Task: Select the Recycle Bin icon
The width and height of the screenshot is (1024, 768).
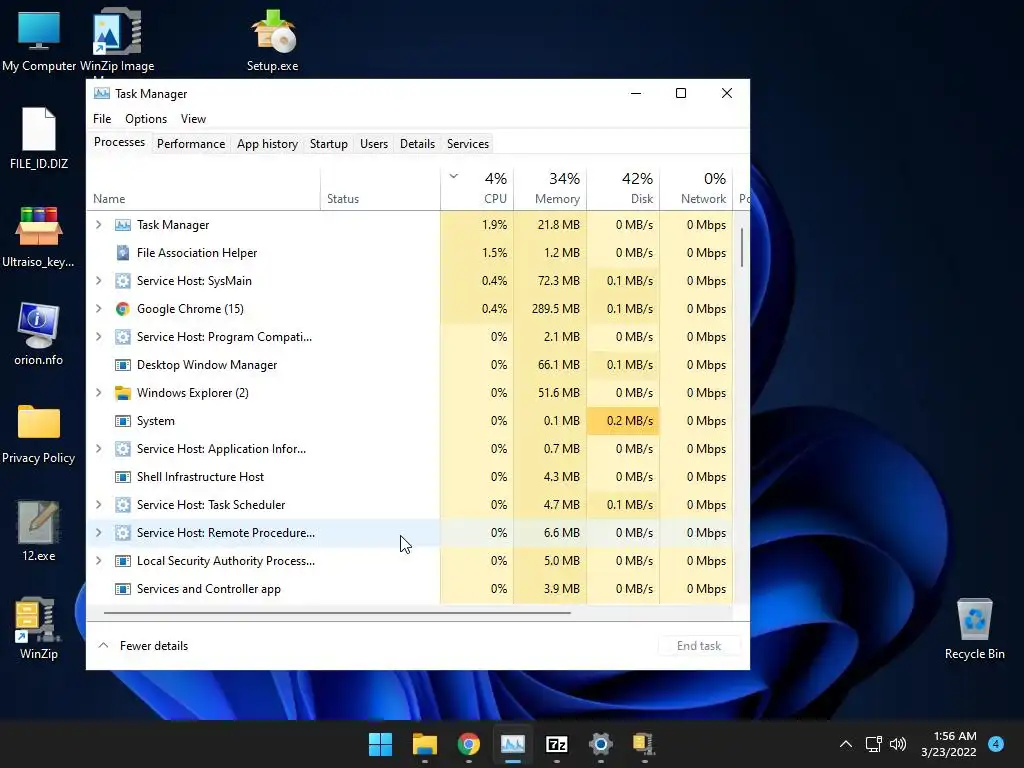Action: point(974,630)
